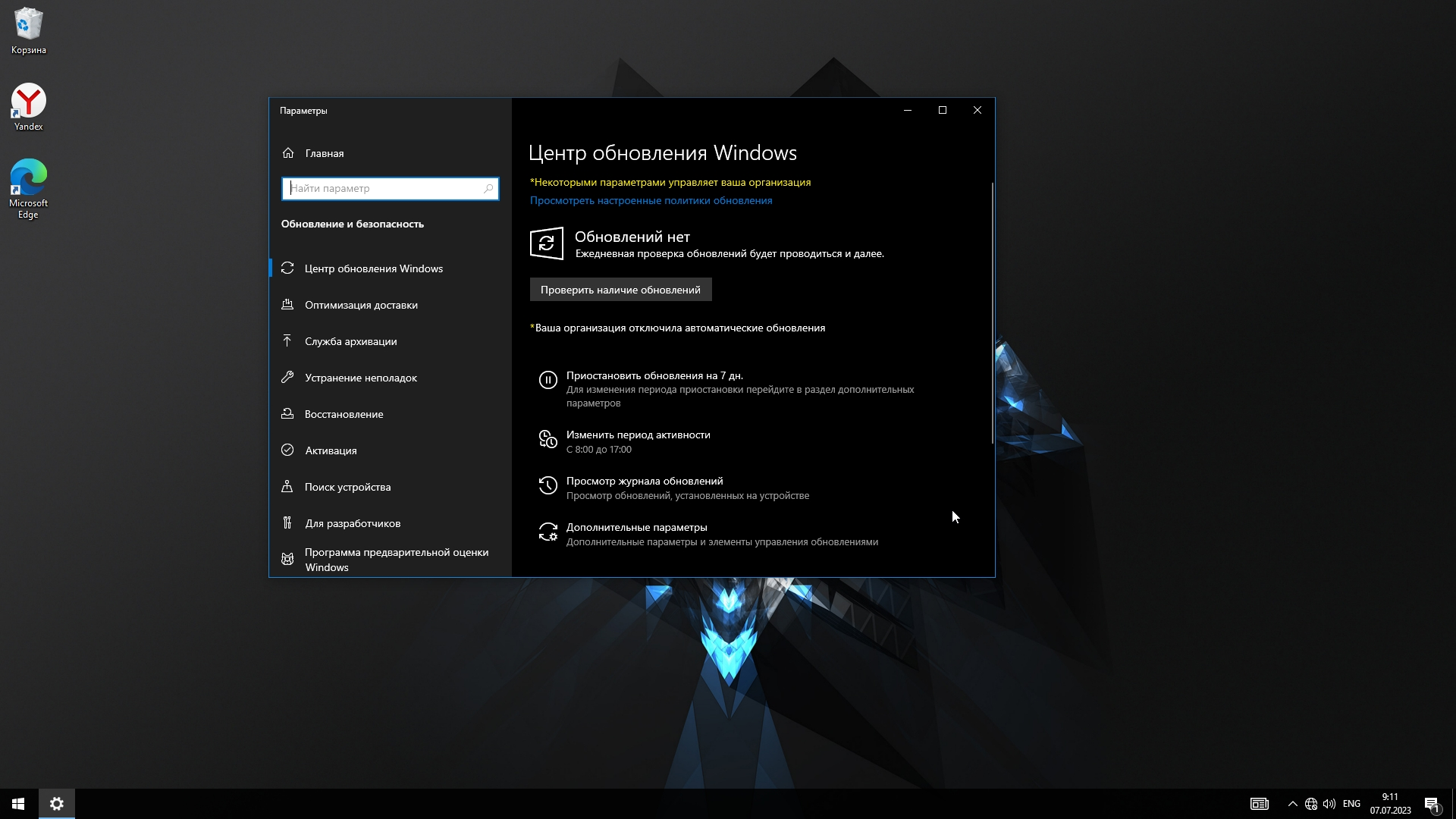1456x819 pixels.
Task: Select Delivery Optimization (Оптимизация доставки) item
Action: click(361, 305)
